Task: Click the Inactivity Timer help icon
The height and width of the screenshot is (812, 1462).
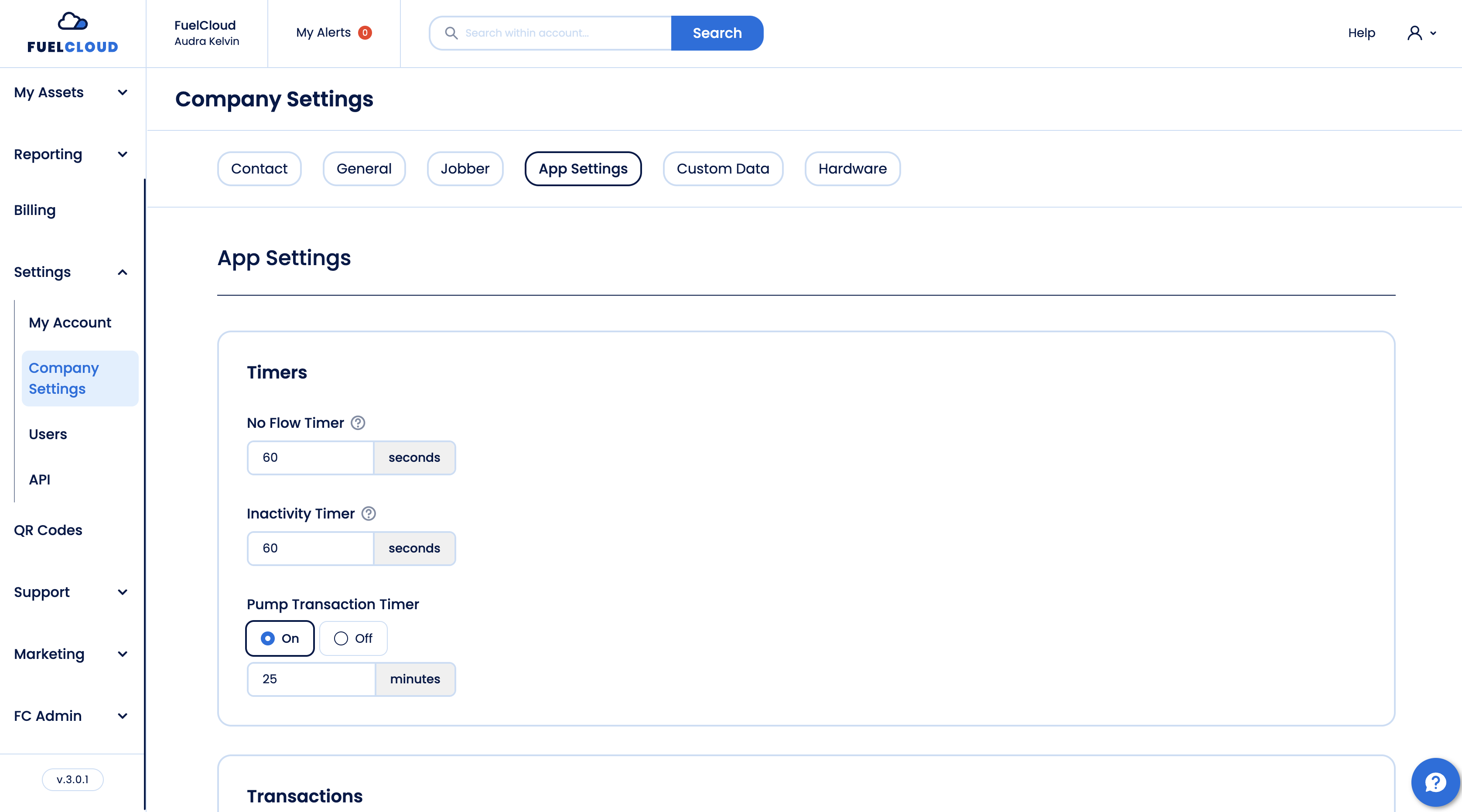Action: tap(369, 514)
